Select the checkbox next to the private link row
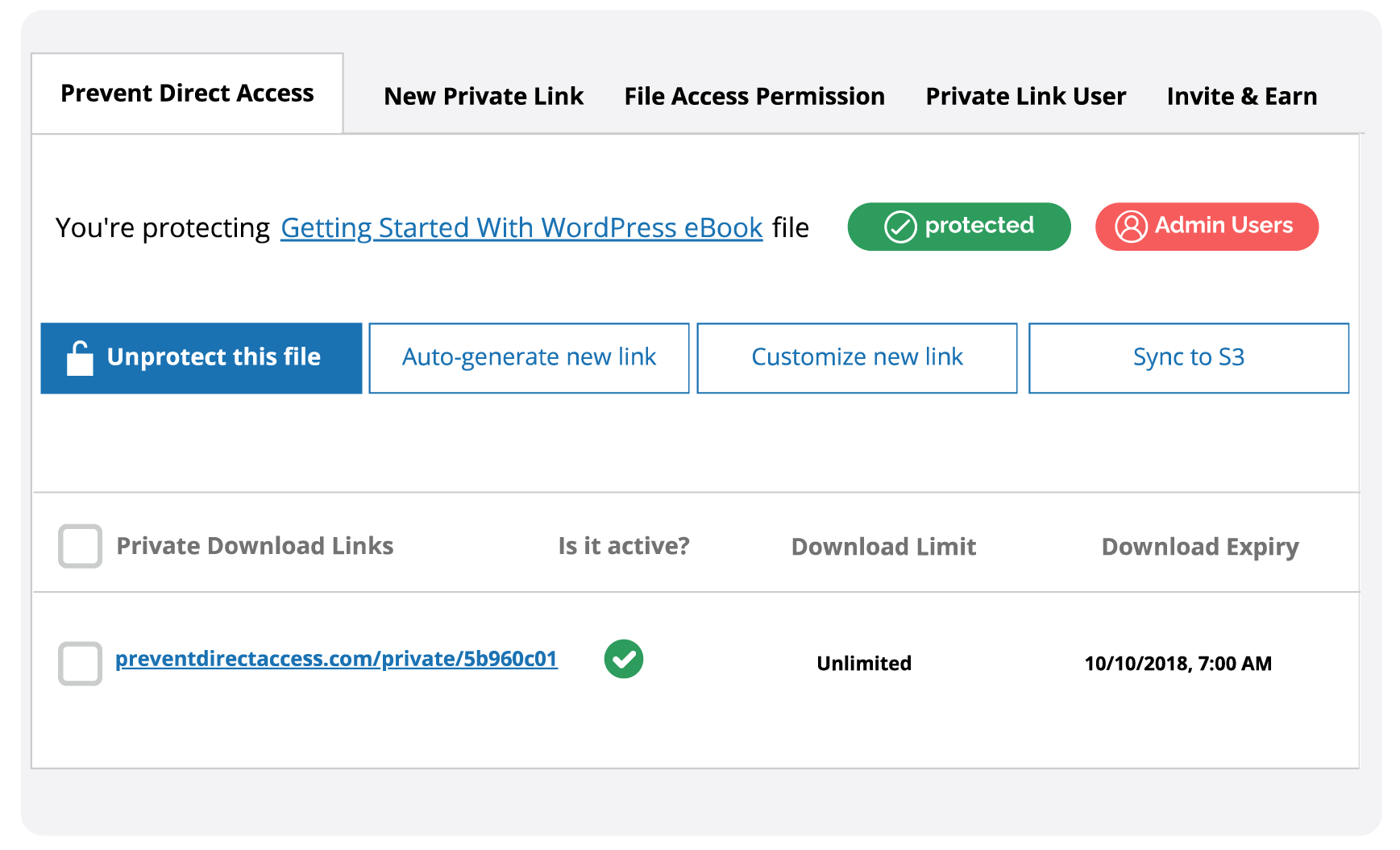Screen dimensions: 1400x850 pyautogui.click(x=79, y=663)
